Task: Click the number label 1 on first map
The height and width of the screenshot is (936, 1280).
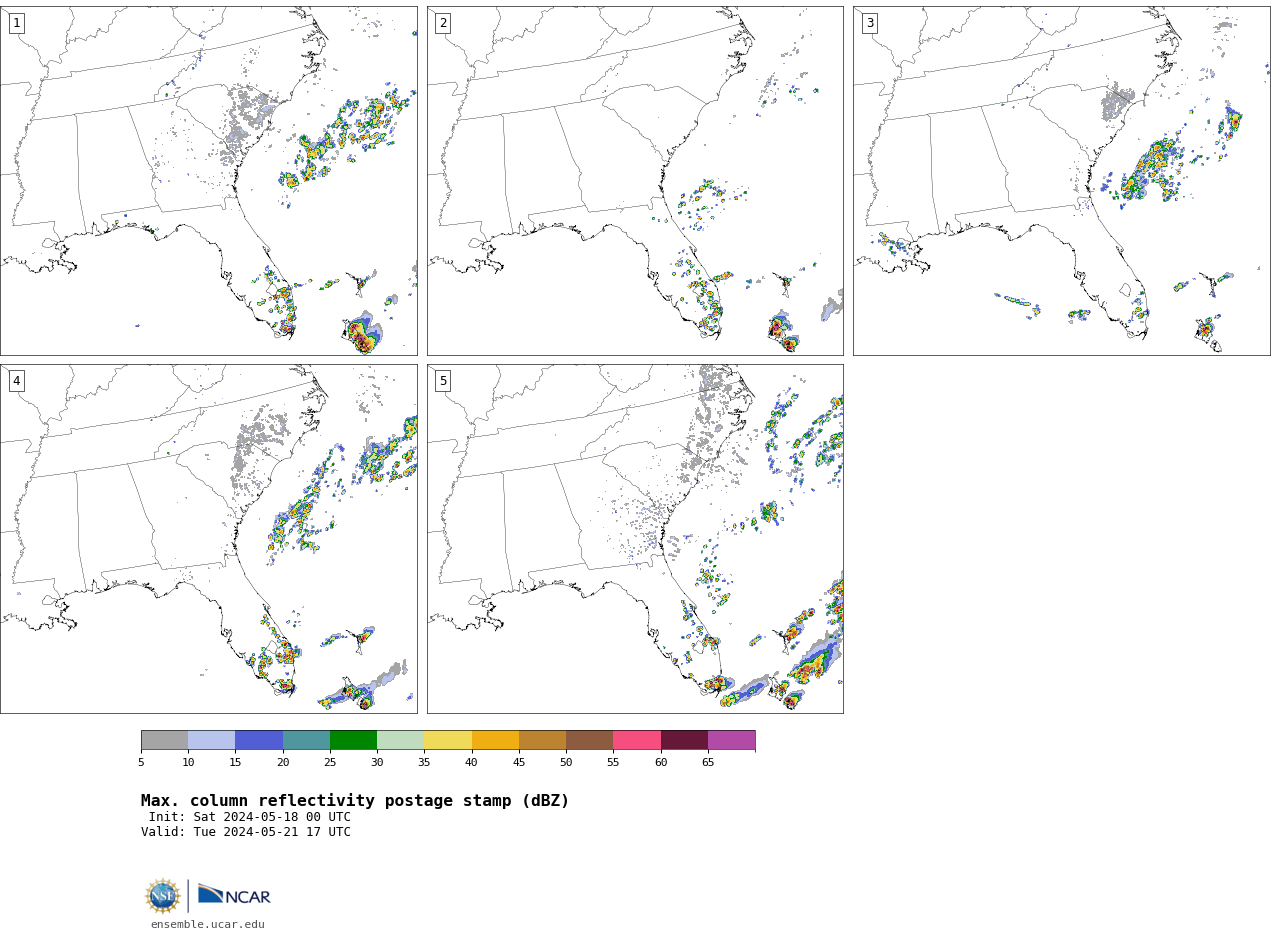Action: [16, 23]
